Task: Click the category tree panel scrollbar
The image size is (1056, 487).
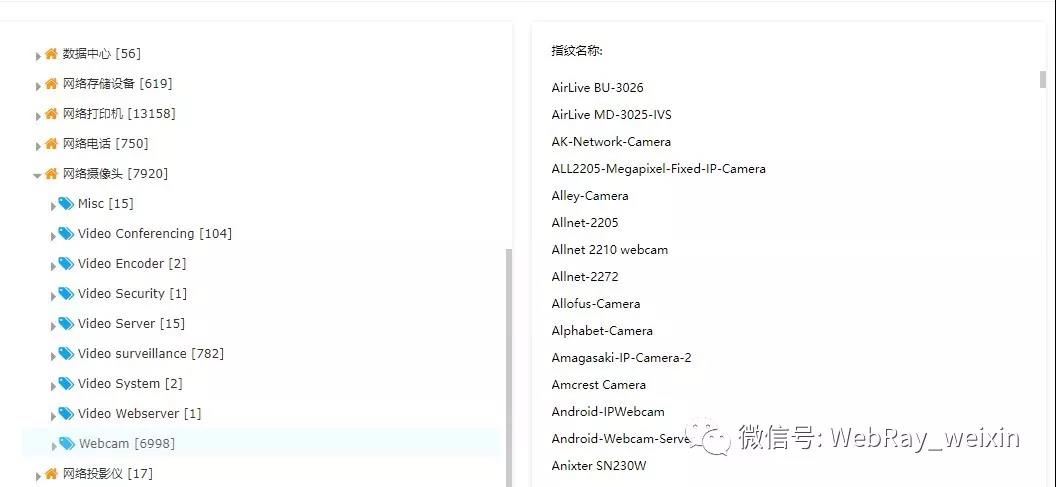Action: [x=508, y=367]
